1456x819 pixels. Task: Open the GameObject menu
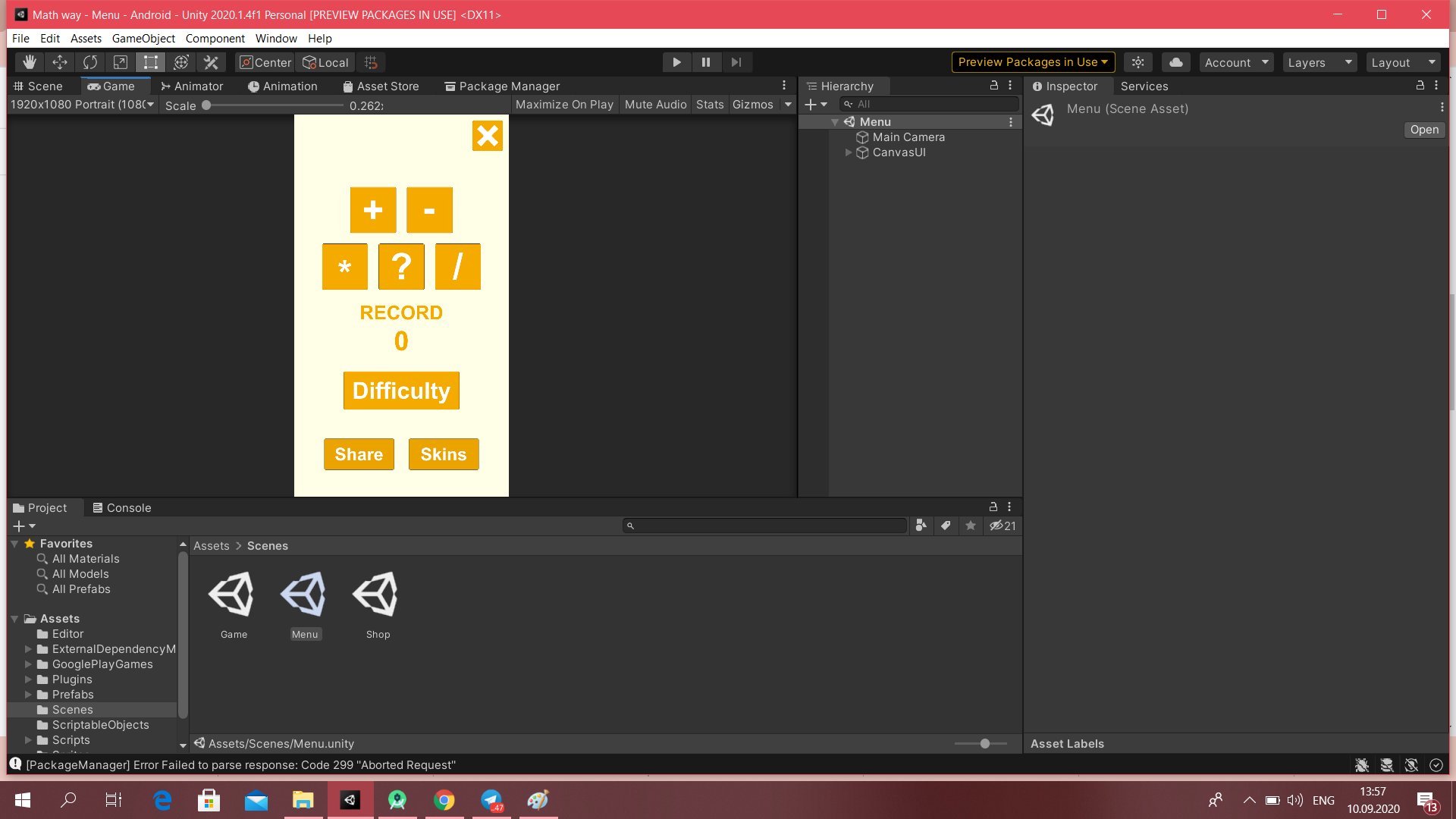tap(143, 39)
